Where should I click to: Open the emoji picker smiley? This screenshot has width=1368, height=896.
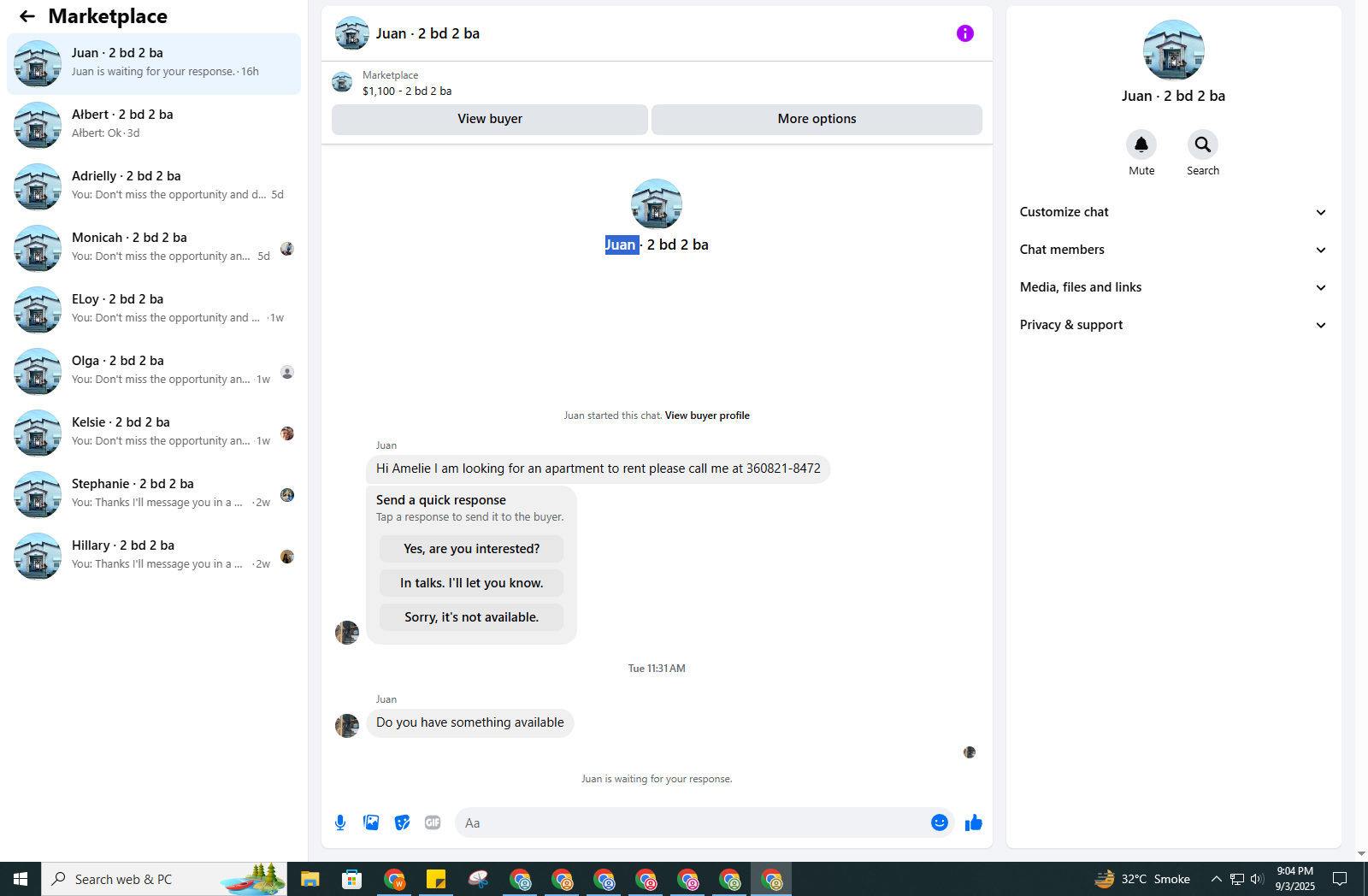[940, 822]
